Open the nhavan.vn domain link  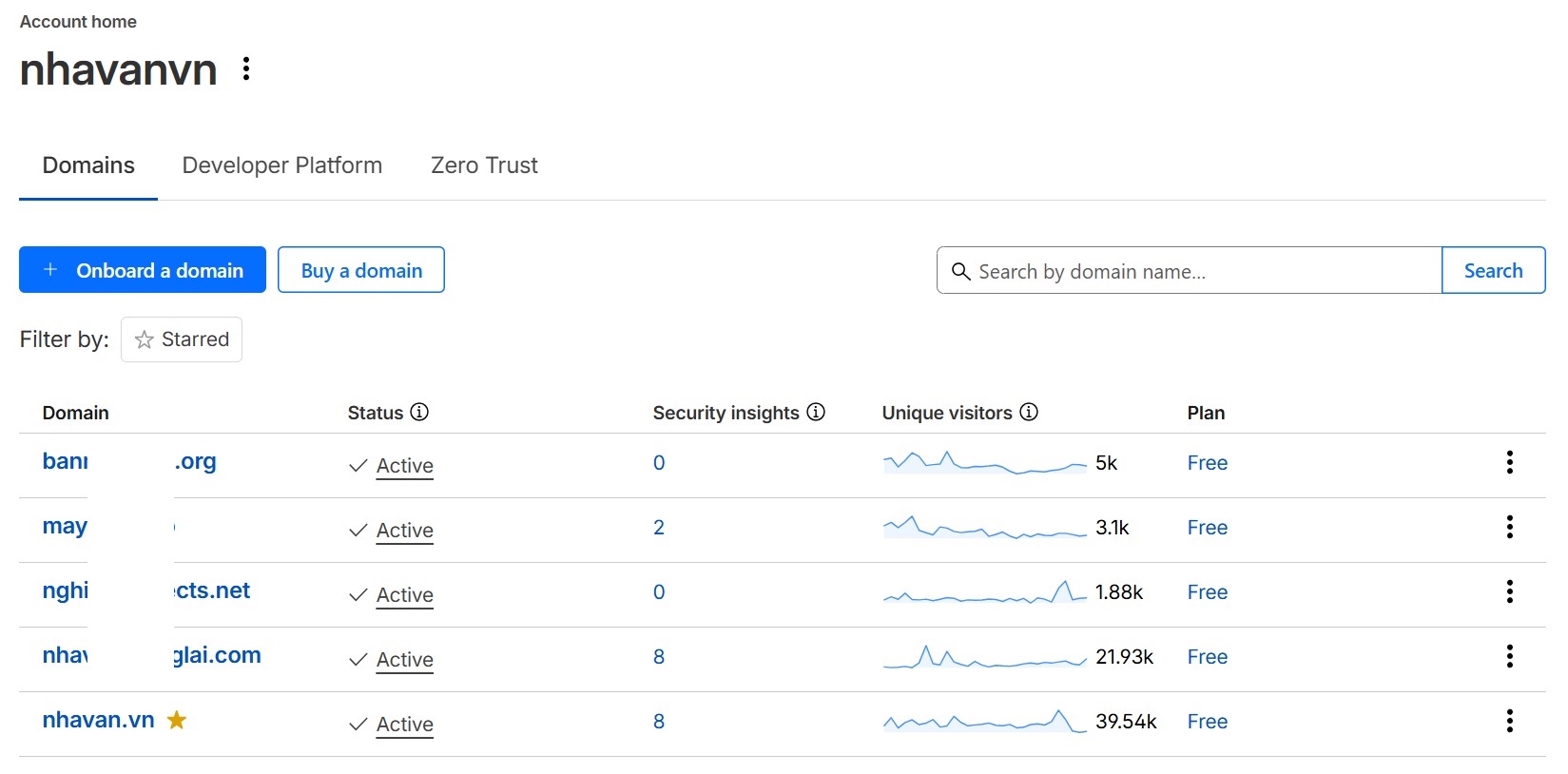coord(98,720)
